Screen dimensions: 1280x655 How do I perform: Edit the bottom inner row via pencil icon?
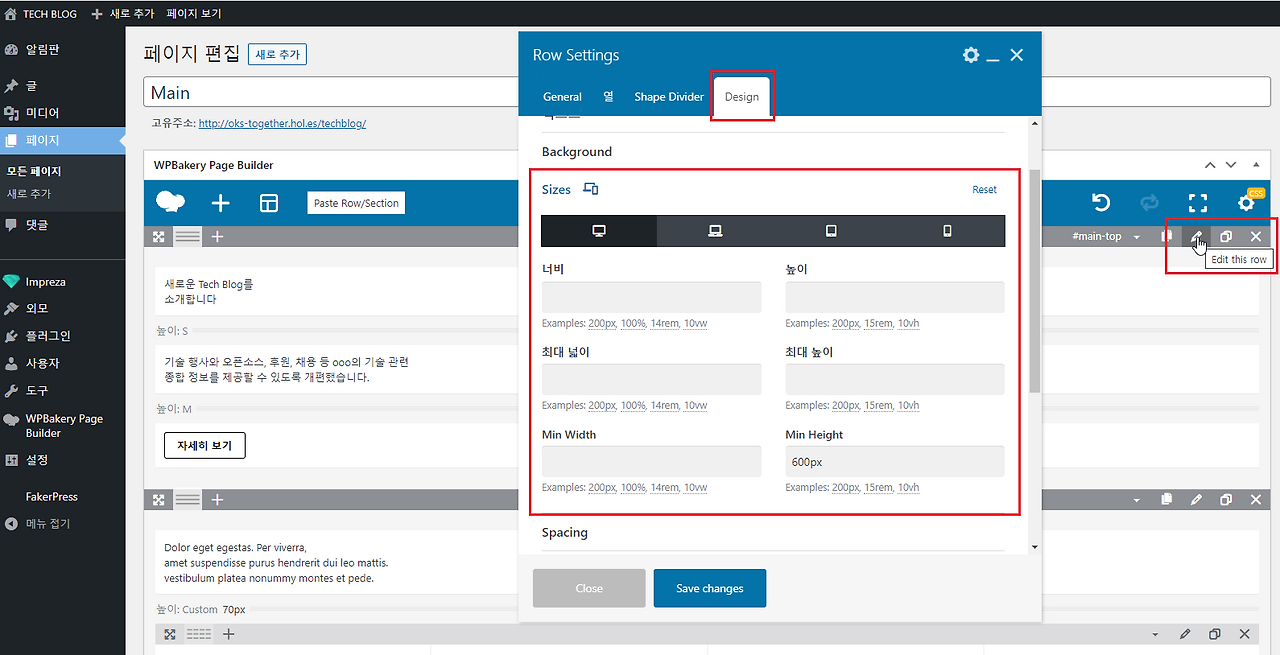[x=1185, y=634]
